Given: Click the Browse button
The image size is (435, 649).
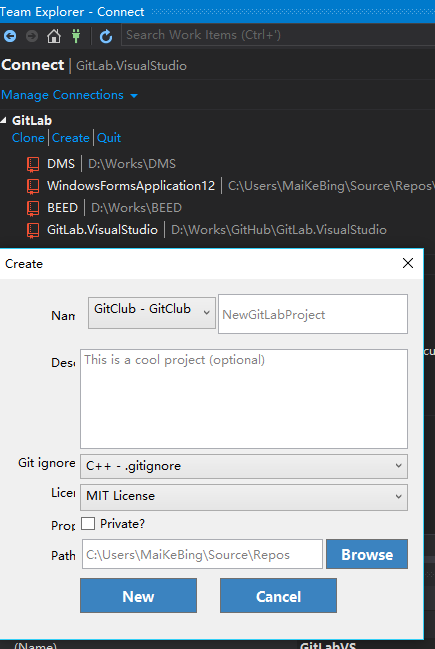Looking at the screenshot, I should (367, 554).
